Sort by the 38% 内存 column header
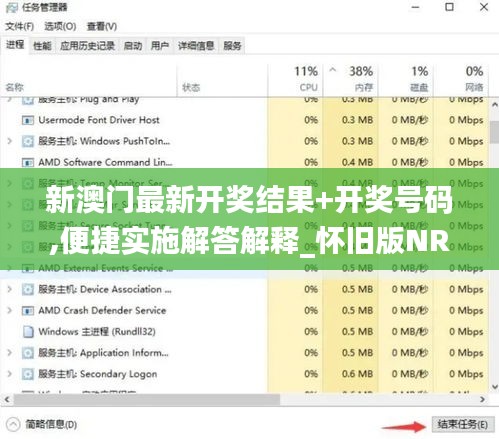The height and width of the screenshot is (439, 499). click(x=350, y=80)
